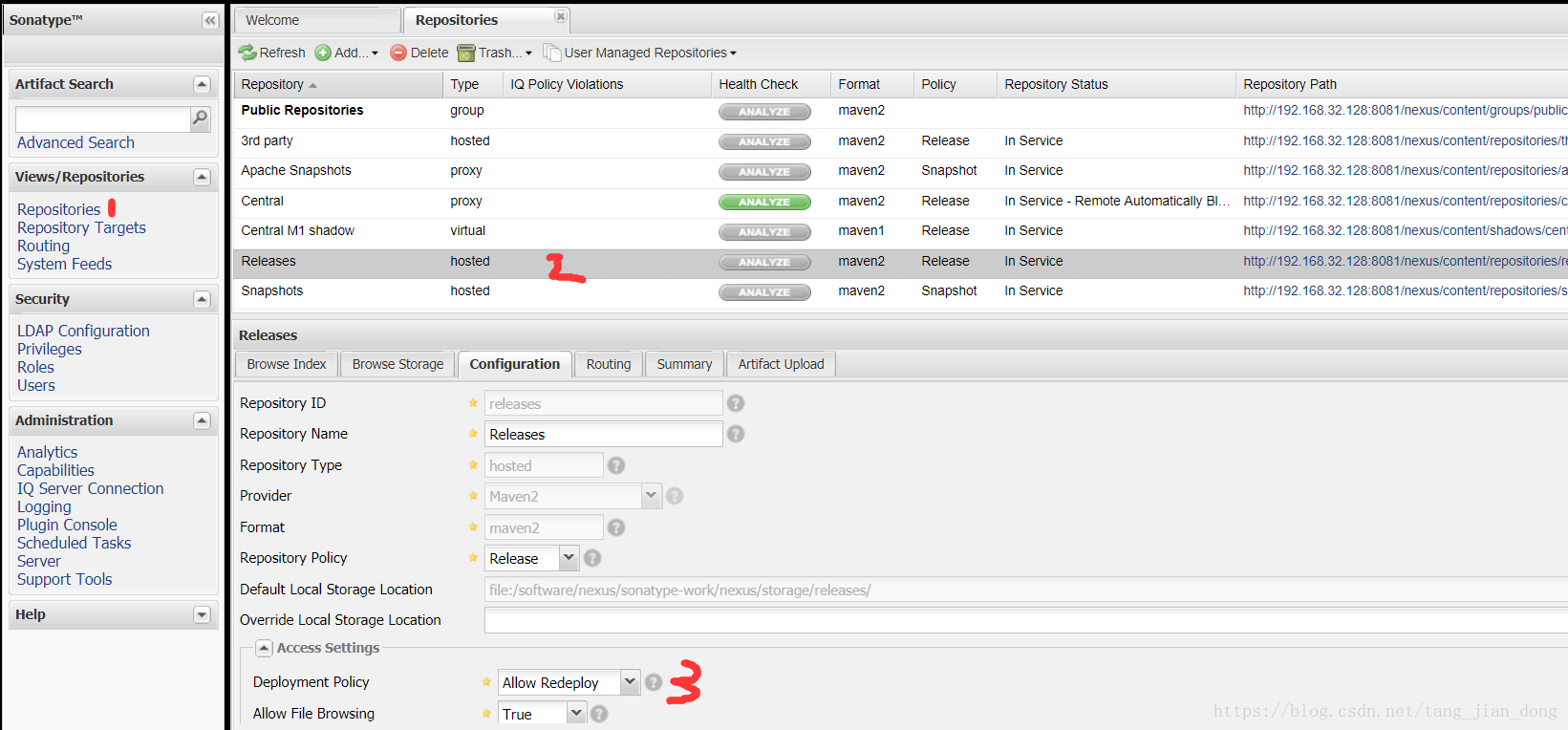Open the Repository Policy dropdown
The image size is (1568, 730).
(569, 558)
